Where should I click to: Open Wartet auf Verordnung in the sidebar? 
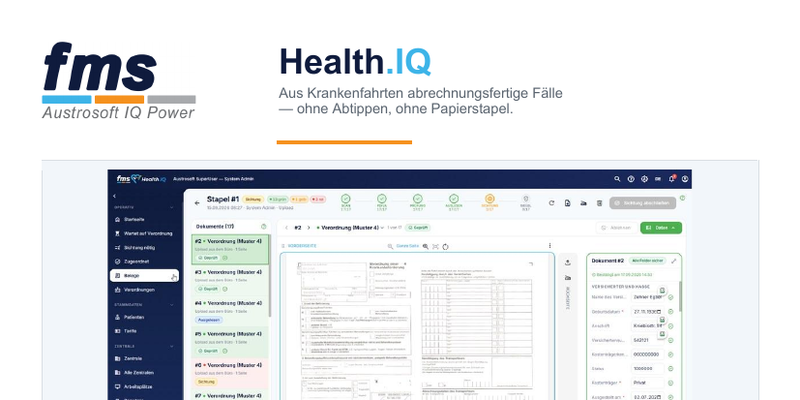pyautogui.click(x=144, y=234)
